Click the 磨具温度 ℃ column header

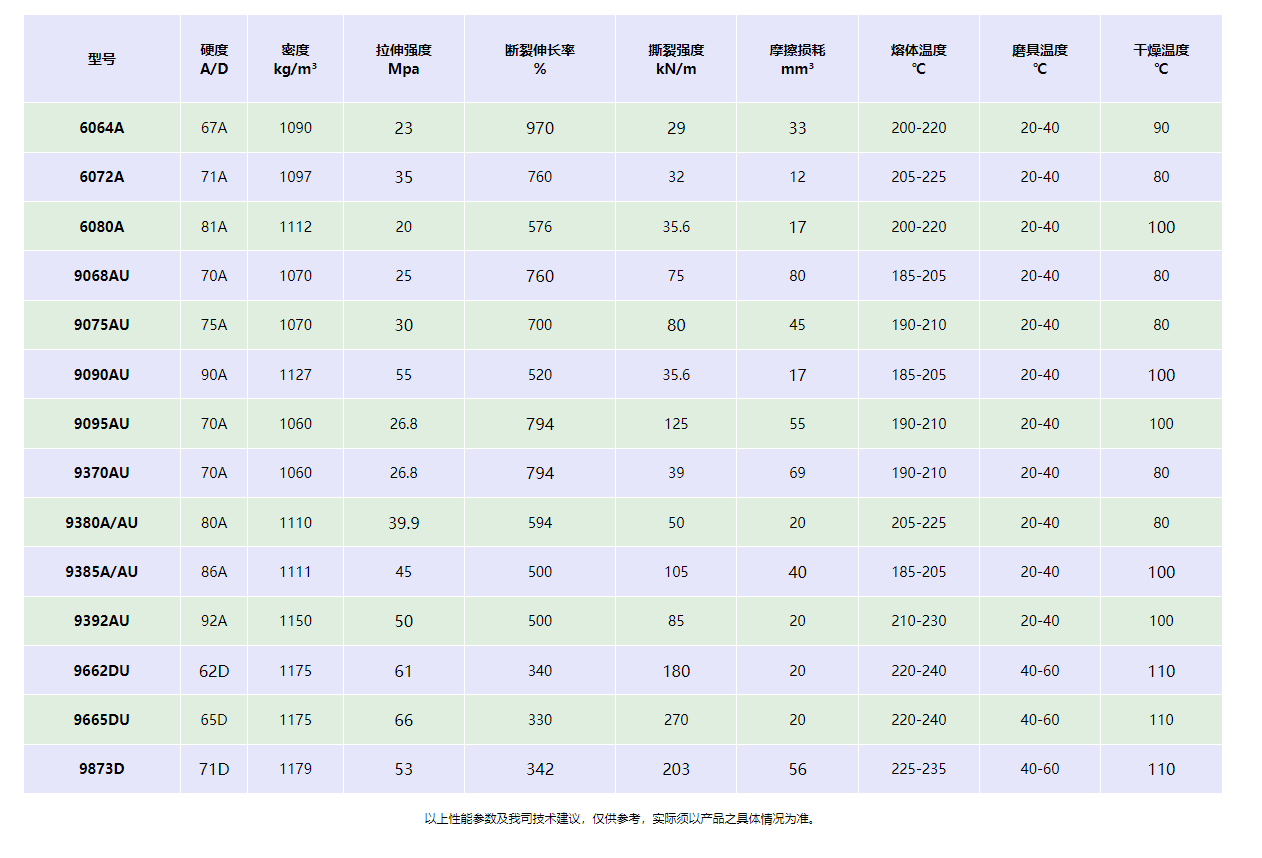pyautogui.click(x=1040, y=59)
